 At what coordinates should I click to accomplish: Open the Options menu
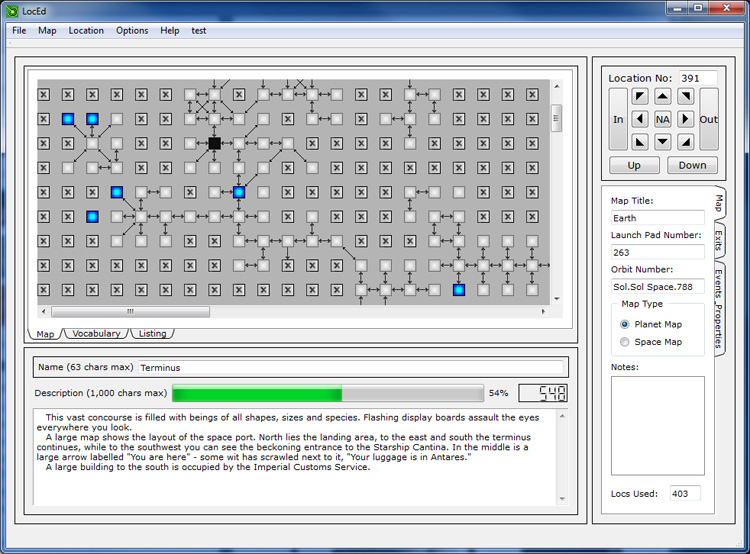tap(132, 31)
